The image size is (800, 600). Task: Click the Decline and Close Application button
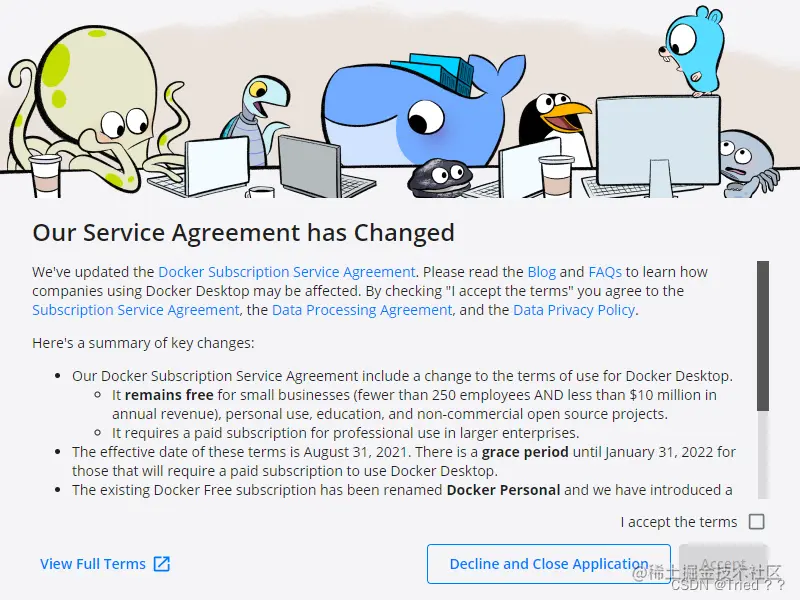point(548,564)
